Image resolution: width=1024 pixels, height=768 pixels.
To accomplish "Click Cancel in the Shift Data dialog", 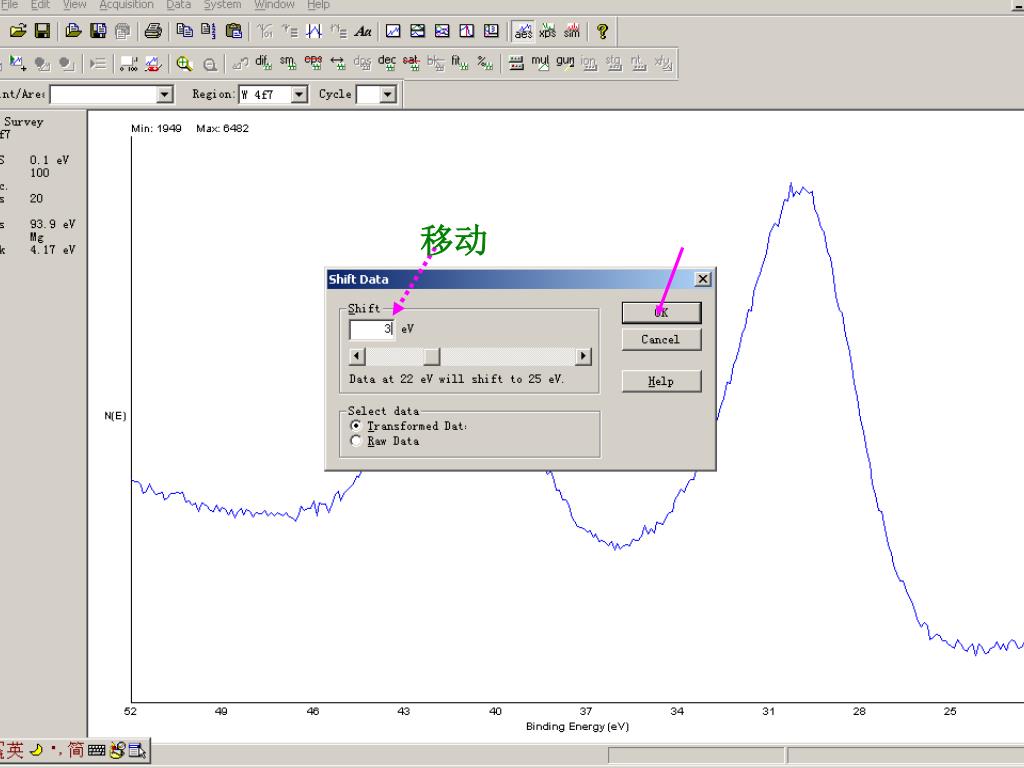I will (x=662, y=340).
